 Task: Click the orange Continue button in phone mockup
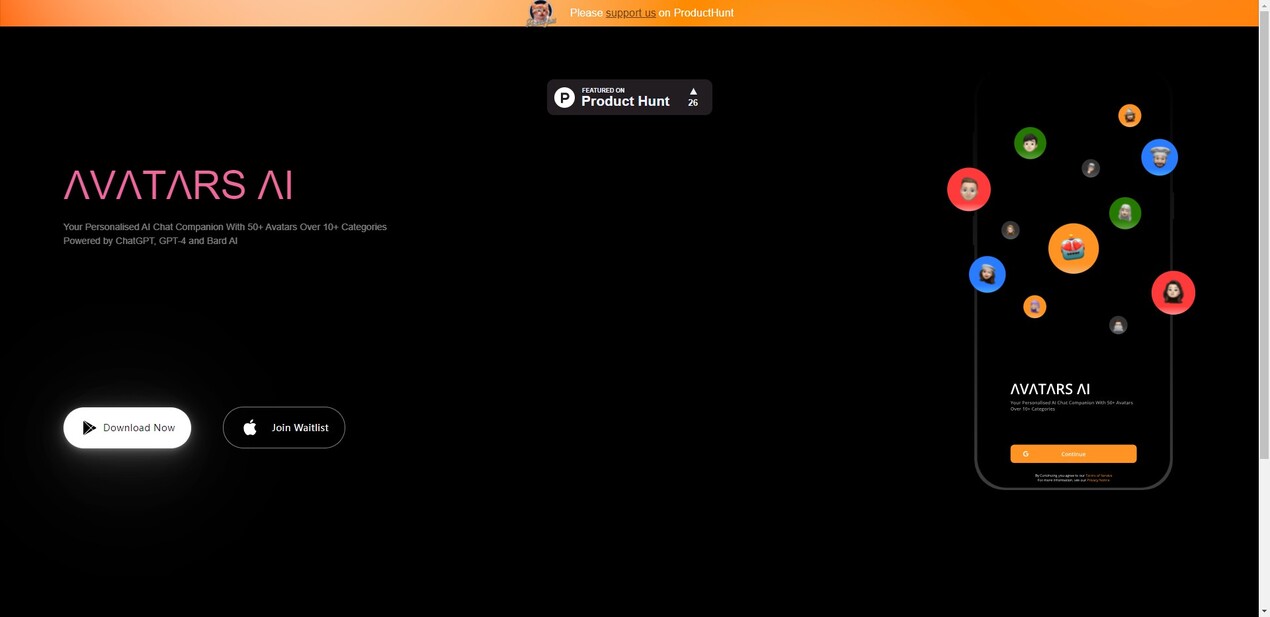pos(1073,454)
